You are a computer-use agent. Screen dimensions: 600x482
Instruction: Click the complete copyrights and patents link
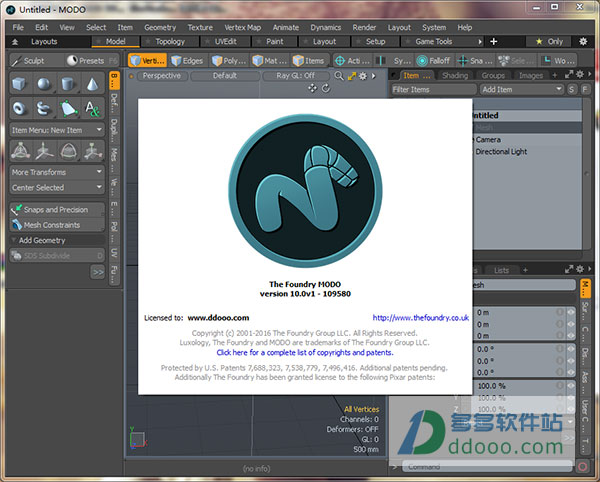[x=305, y=352]
